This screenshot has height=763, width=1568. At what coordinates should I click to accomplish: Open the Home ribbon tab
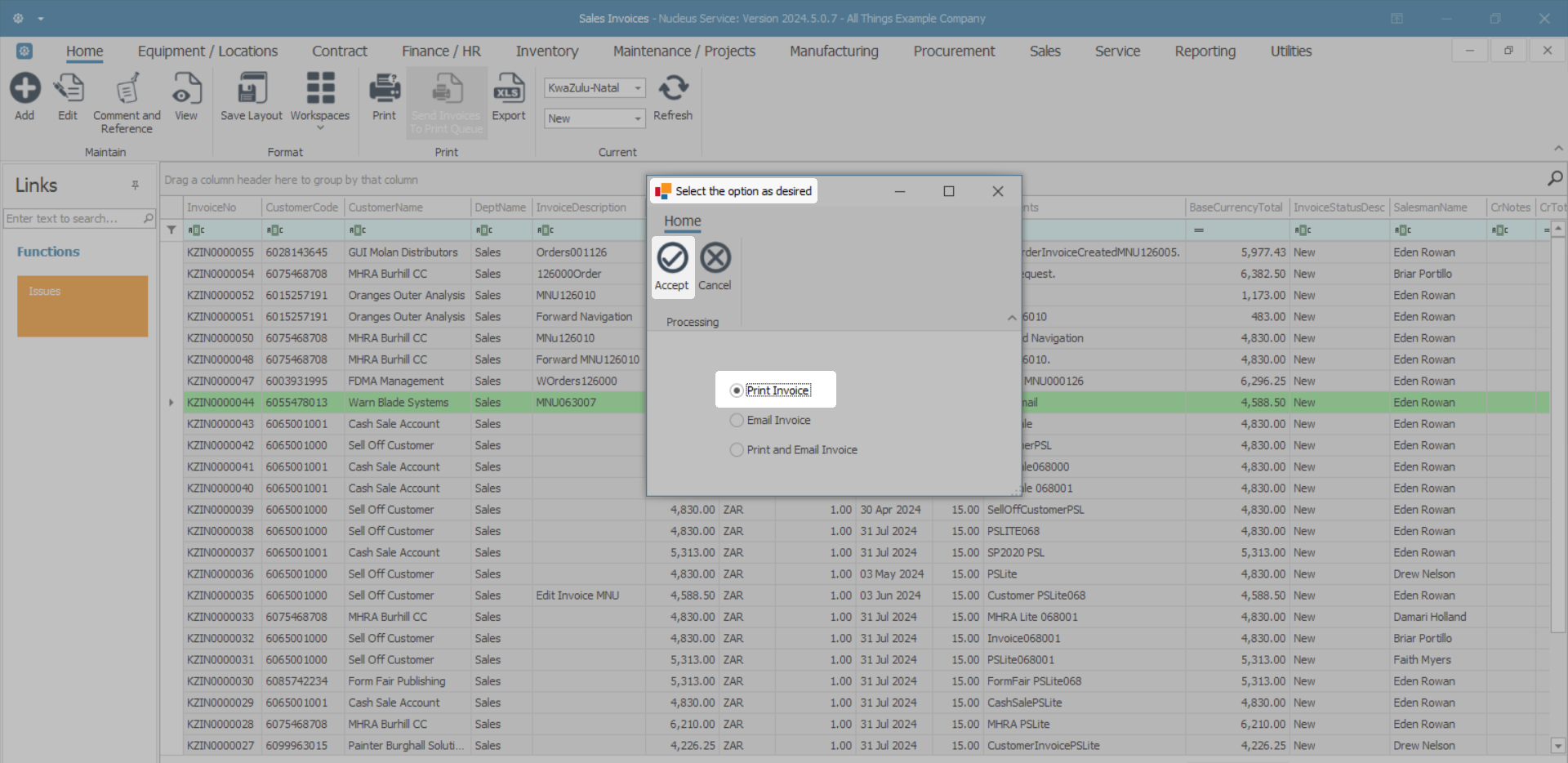click(x=85, y=51)
